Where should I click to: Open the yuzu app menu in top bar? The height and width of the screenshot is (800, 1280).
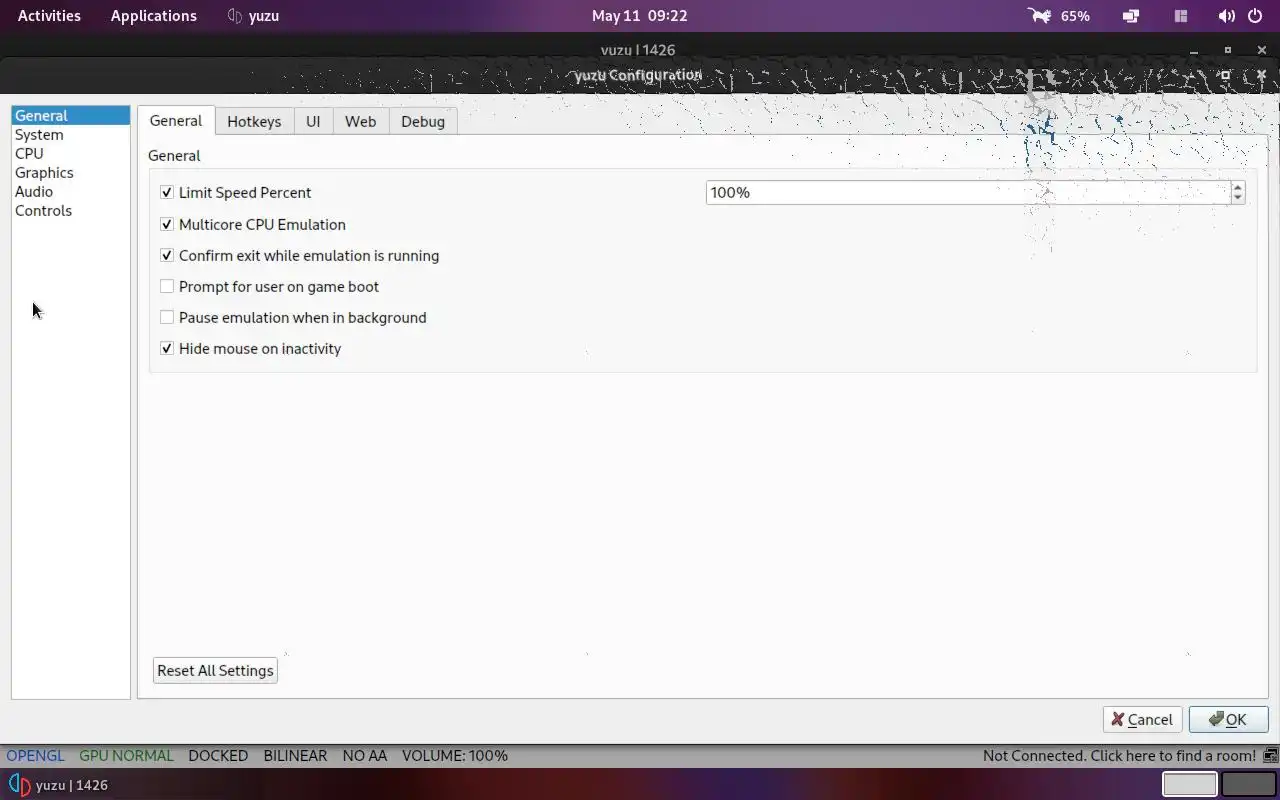coord(253,16)
